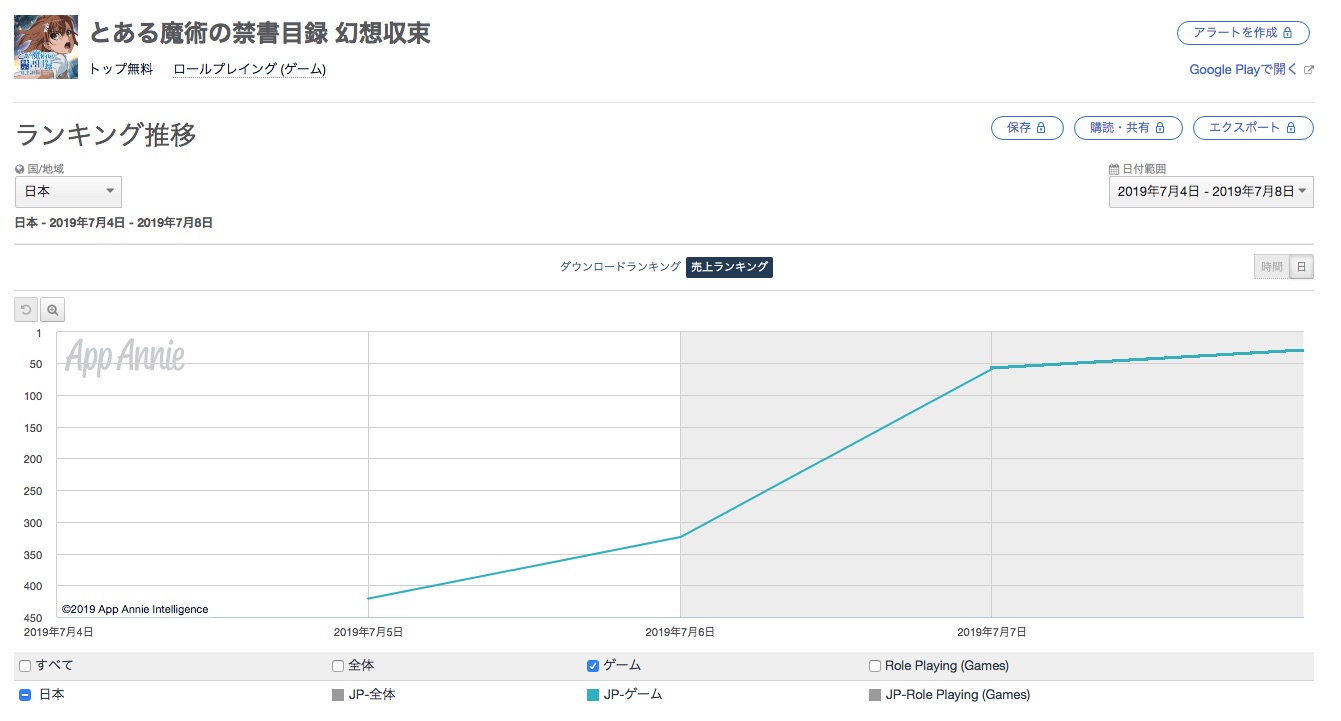The image size is (1341, 721).
Task: Switch granularity to Hourly (時間)
Action: tap(1272, 267)
